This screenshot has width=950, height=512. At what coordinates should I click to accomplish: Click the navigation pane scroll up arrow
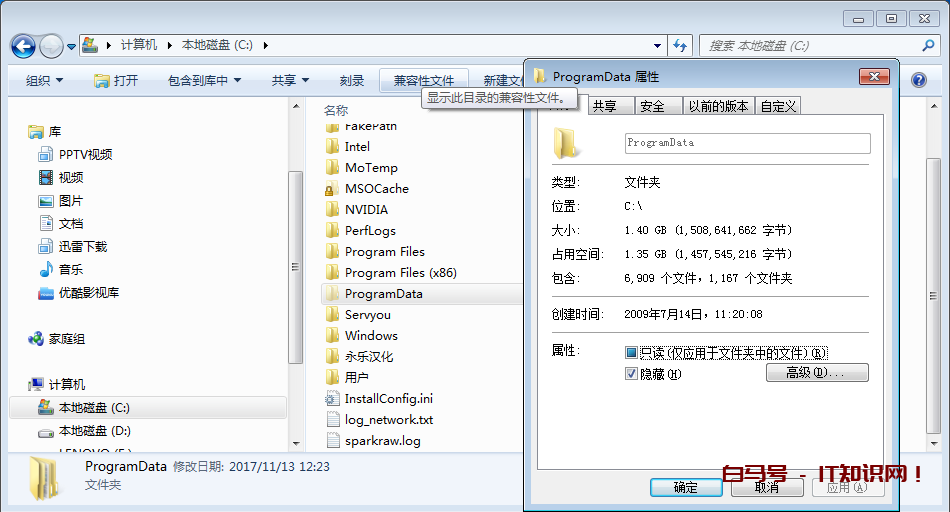(x=296, y=107)
